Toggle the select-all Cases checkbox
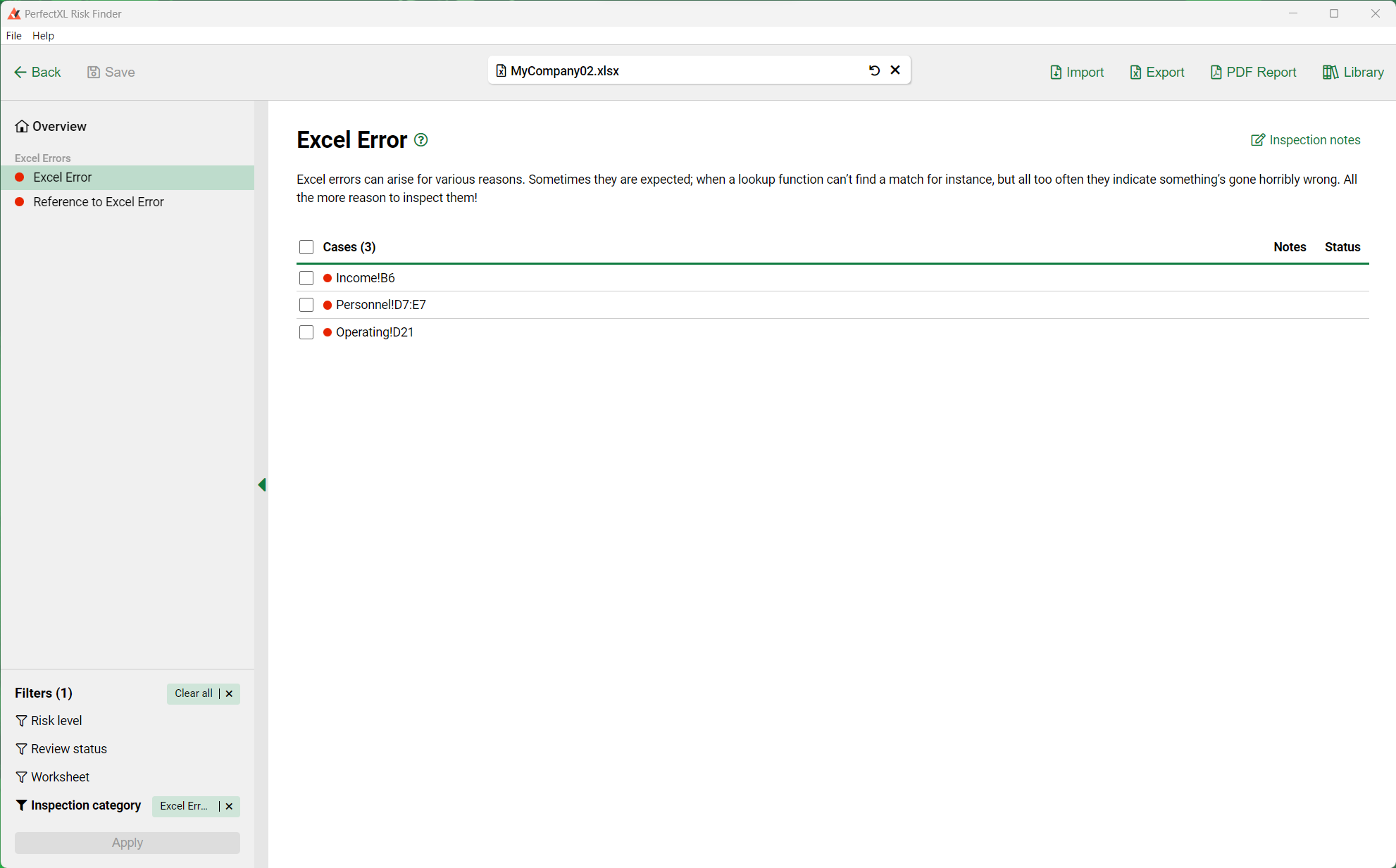 (x=306, y=247)
